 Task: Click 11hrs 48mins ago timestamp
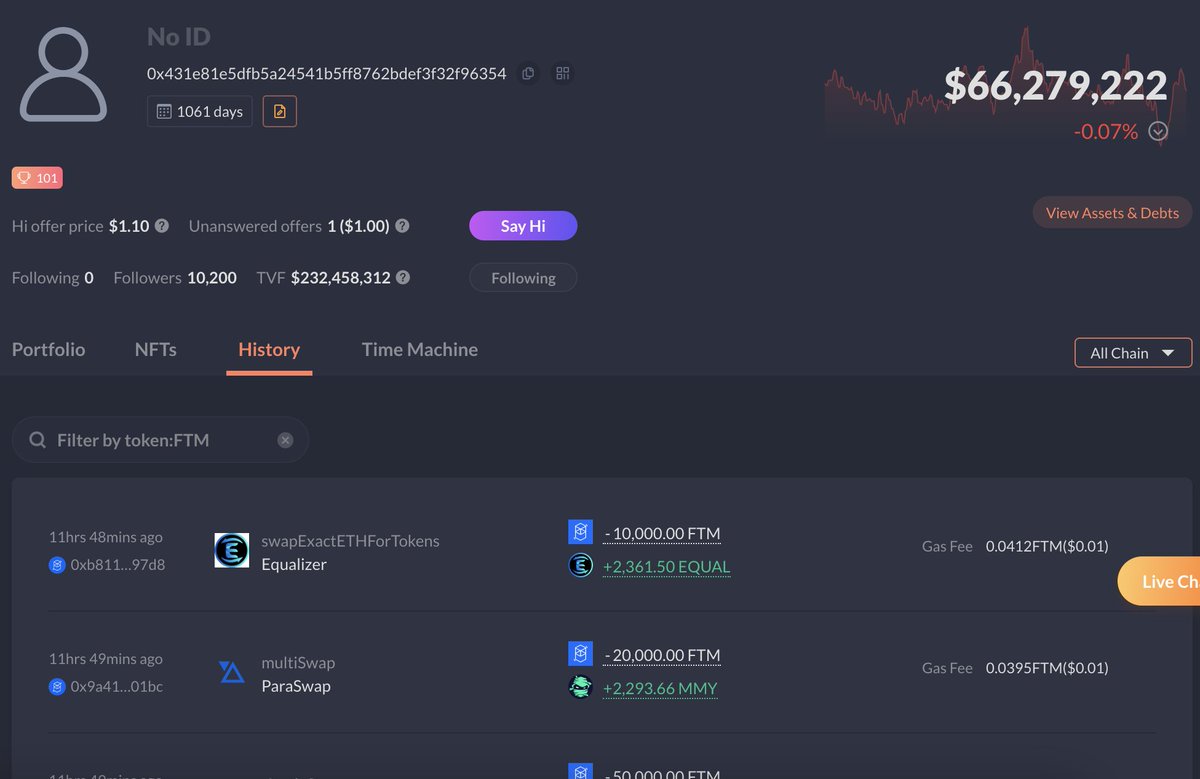pos(106,537)
